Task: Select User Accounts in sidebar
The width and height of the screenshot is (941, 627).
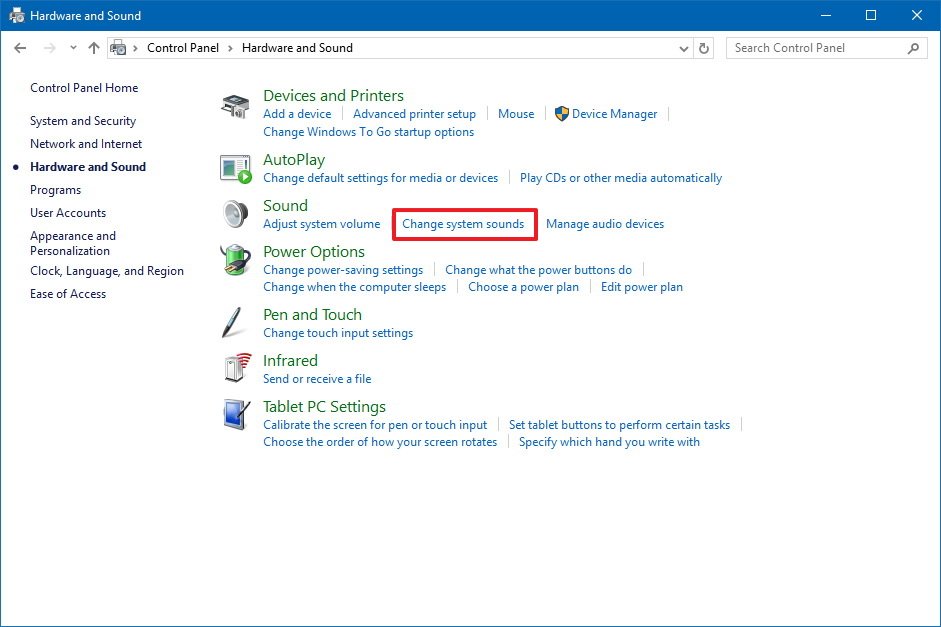Action: click(68, 212)
